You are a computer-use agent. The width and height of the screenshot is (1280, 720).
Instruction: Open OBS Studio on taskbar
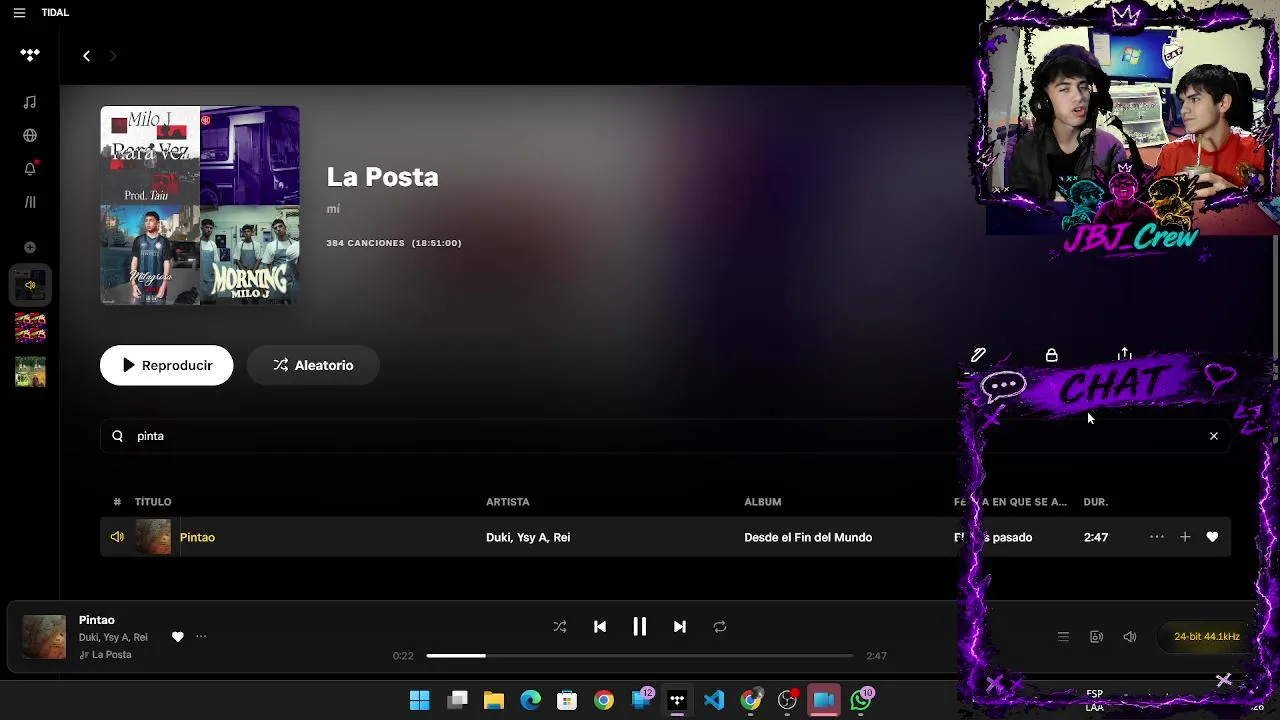pos(788,700)
